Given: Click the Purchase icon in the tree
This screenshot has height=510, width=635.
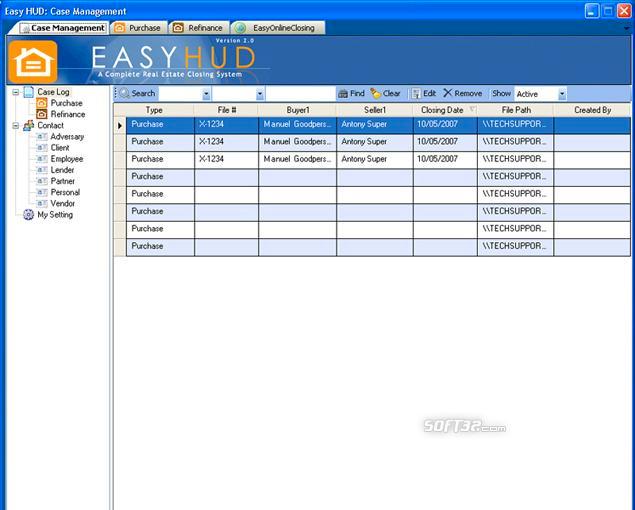Looking at the screenshot, I should coord(42,103).
